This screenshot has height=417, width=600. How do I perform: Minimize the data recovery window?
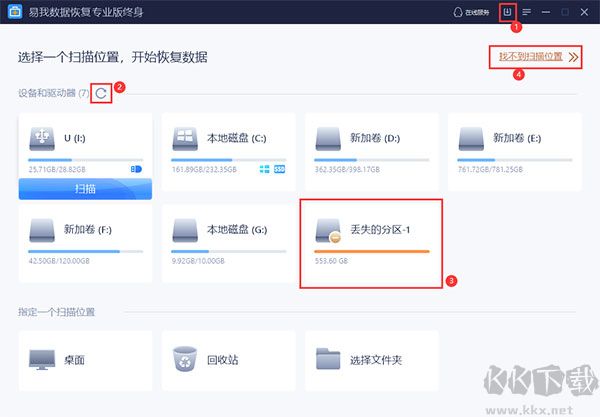tap(546, 12)
